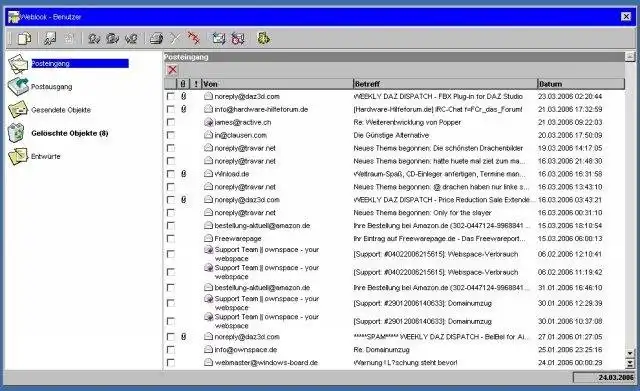Click the red crossed delete toolbar icon
Viewport: 640px width, 391px height.
point(193,38)
